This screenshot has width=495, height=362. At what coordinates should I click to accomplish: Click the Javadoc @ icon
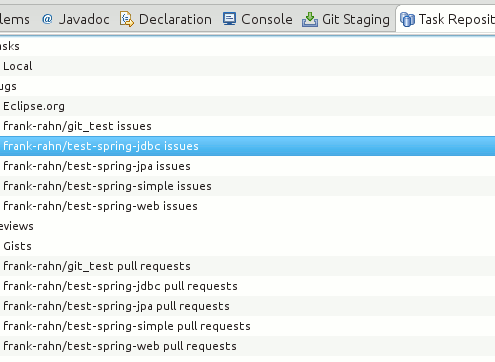(x=47, y=19)
